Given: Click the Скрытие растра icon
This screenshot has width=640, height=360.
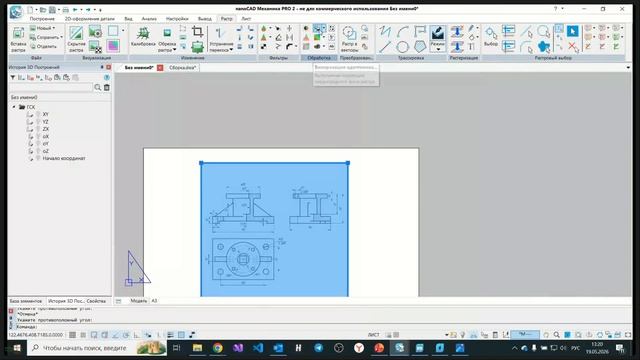Looking at the screenshot, I should click(x=76, y=33).
